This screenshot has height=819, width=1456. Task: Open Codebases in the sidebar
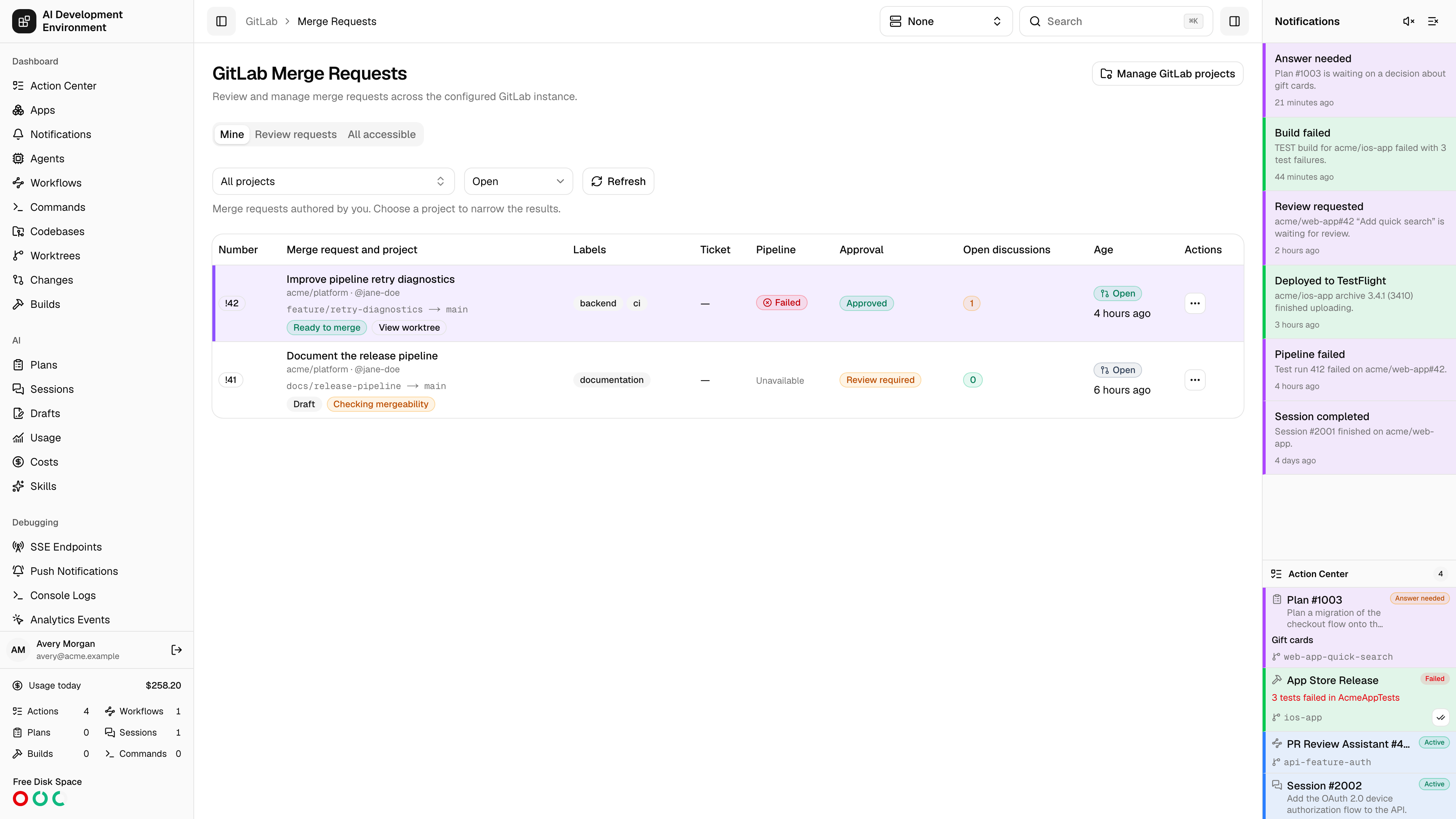[97, 232]
